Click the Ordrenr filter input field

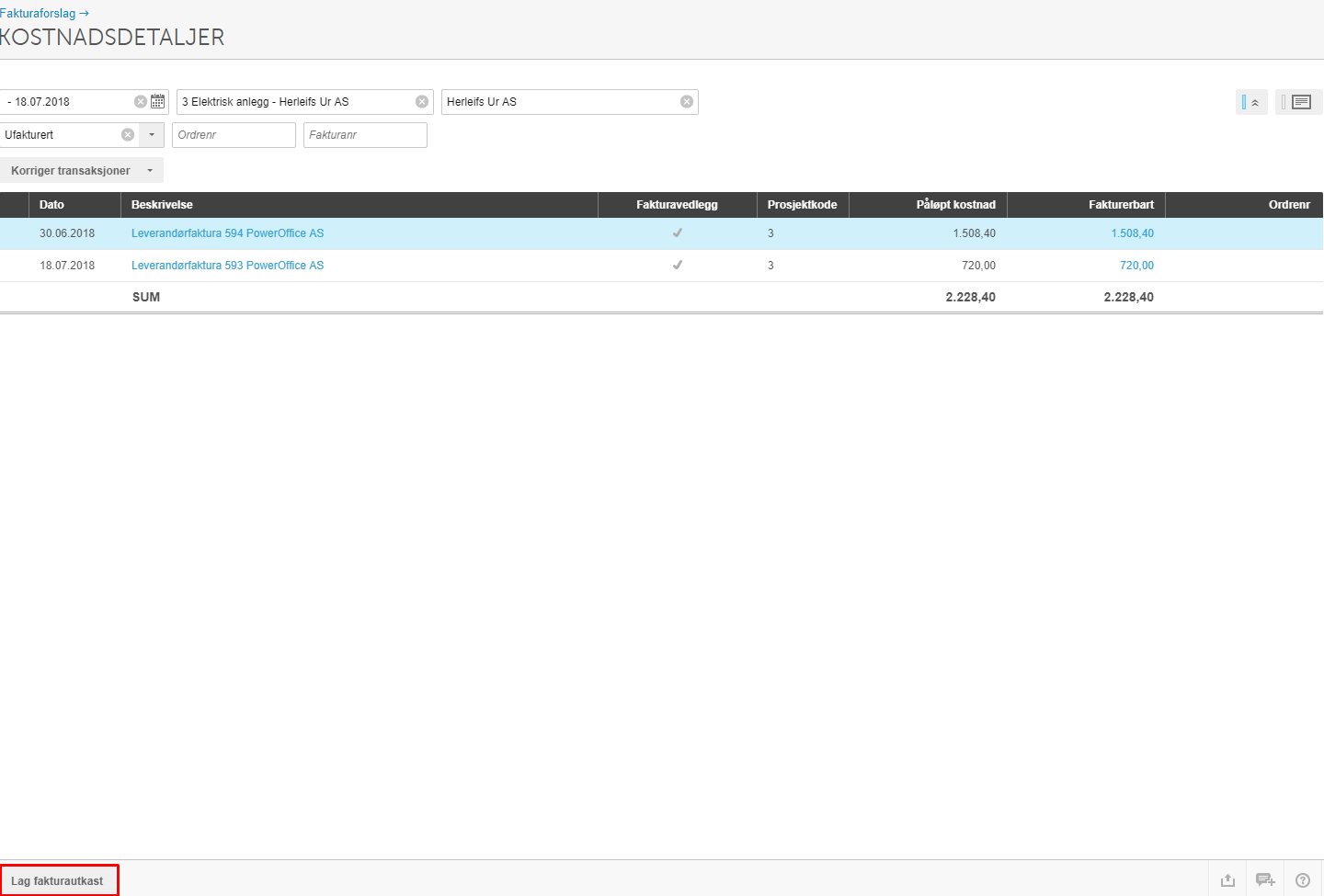tap(234, 135)
